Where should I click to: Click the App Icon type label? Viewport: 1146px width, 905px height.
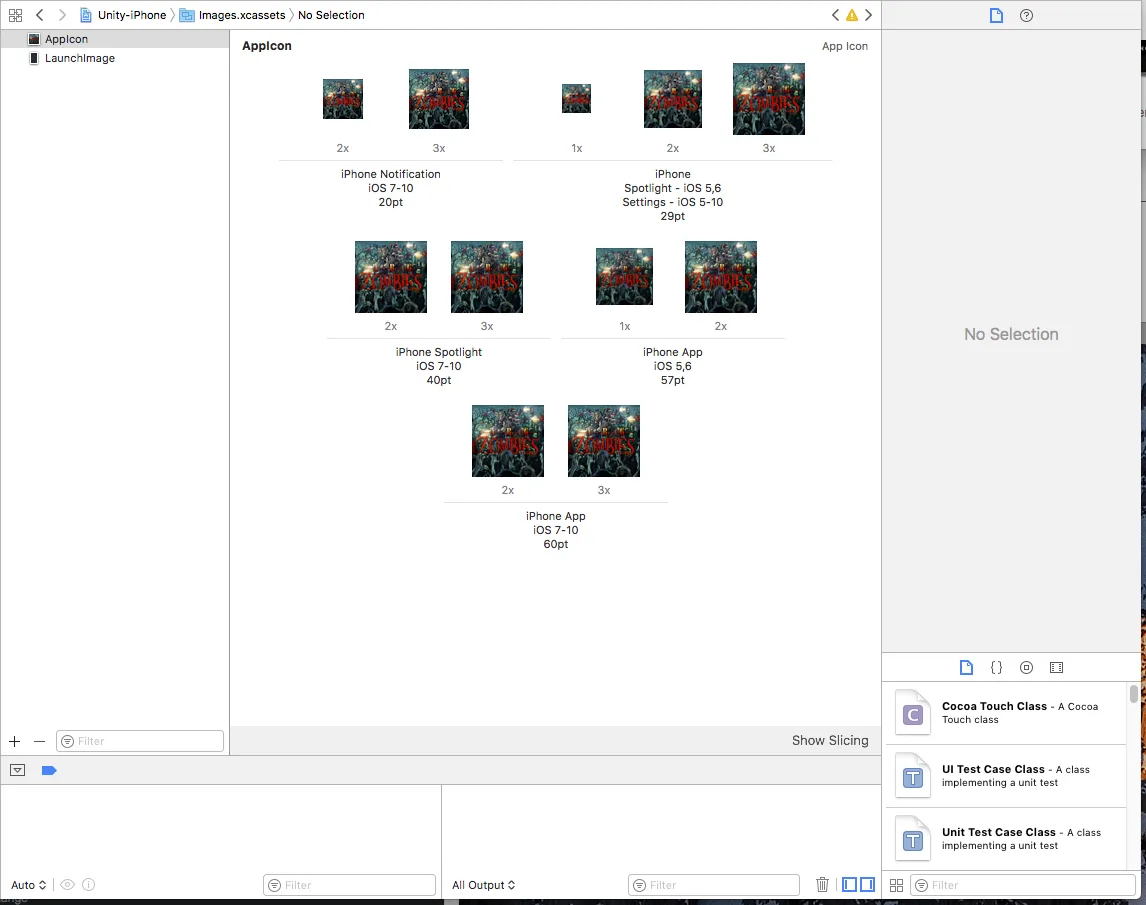pyautogui.click(x=845, y=46)
